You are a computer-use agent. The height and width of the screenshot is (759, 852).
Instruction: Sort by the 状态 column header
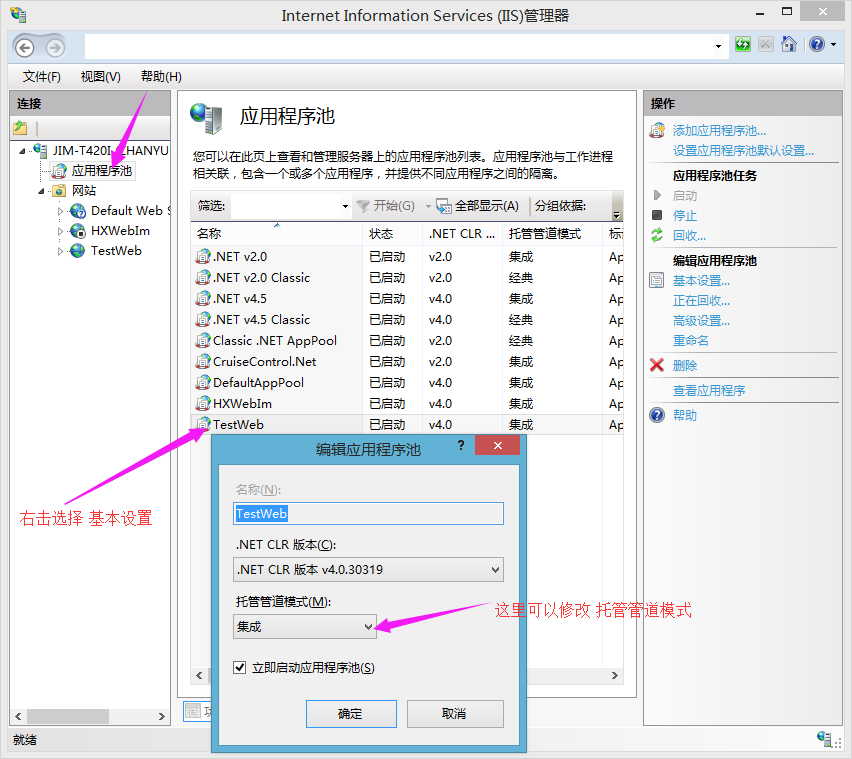(x=392, y=234)
